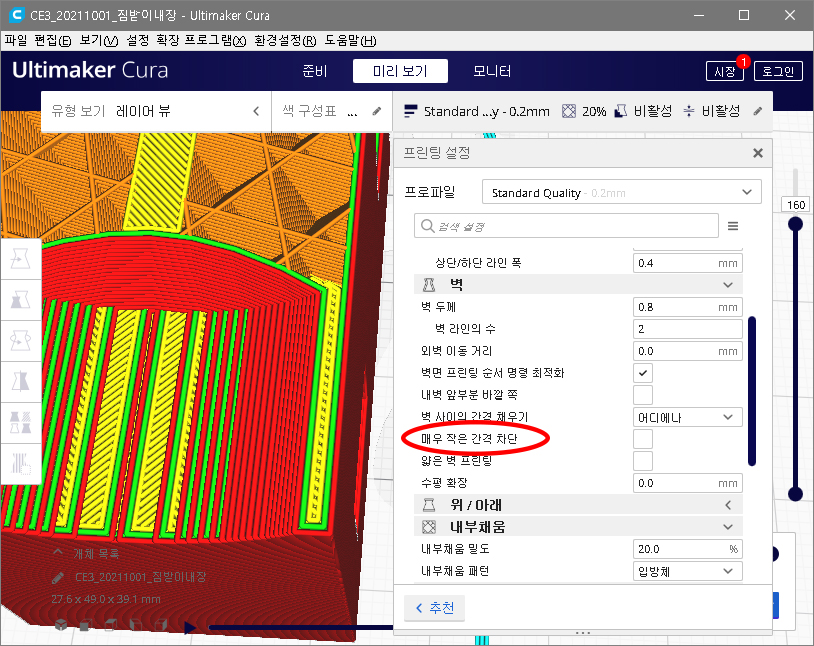Viewport: 814px width, 646px height.
Task: Click the settings panel vertical scrollbar
Action: tap(752, 391)
